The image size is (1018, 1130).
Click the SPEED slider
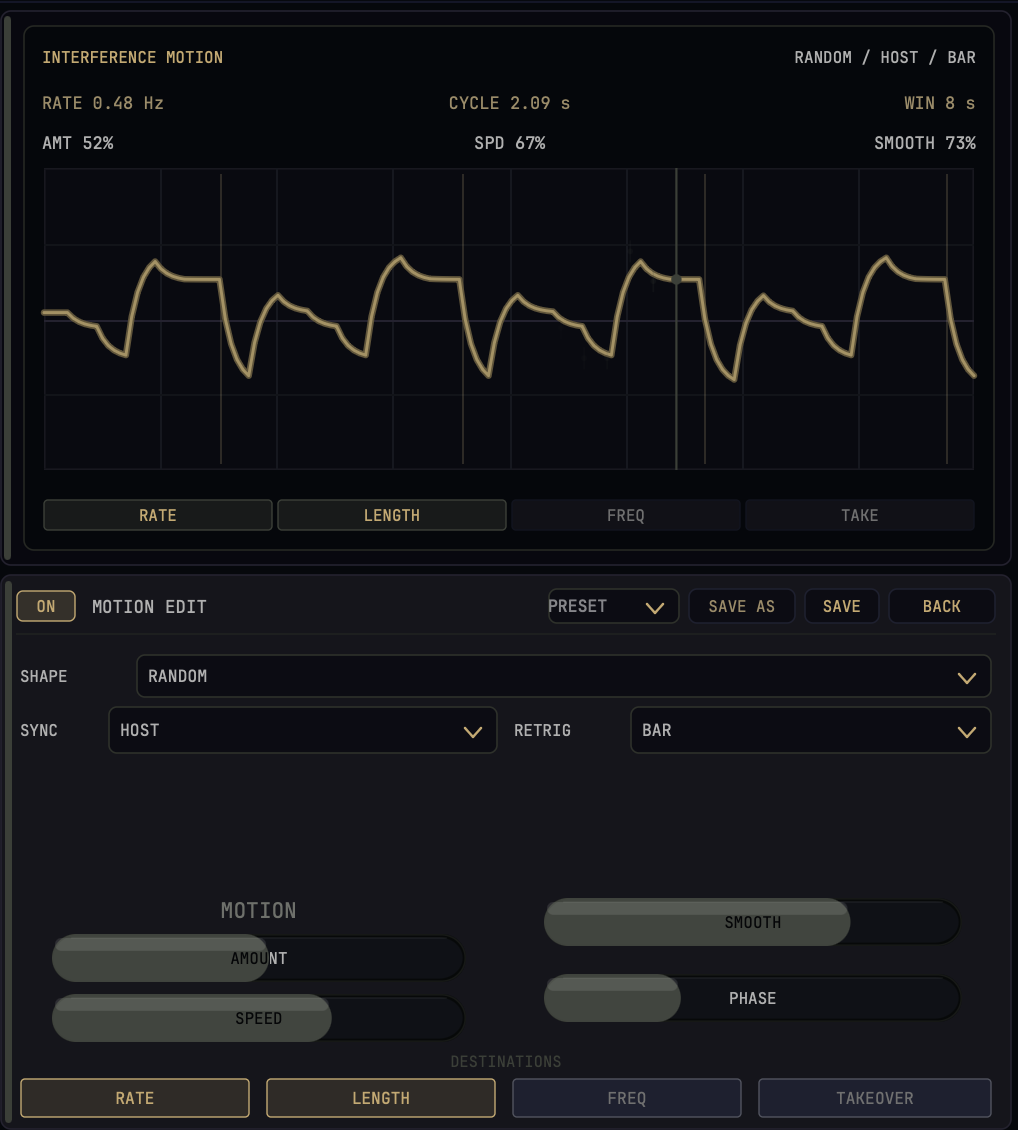click(x=258, y=1018)
